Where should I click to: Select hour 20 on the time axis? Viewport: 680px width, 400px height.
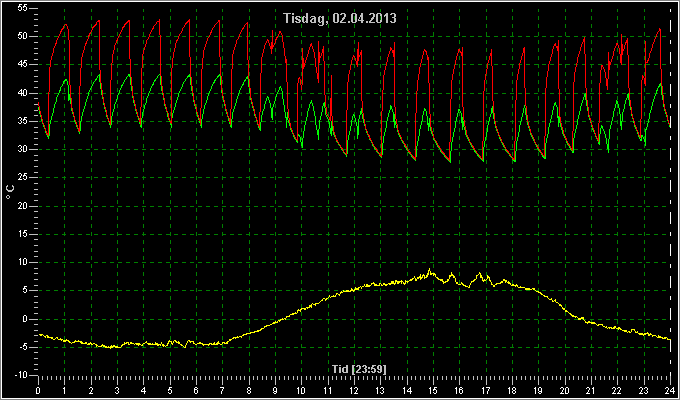click(x=565, y=390)
